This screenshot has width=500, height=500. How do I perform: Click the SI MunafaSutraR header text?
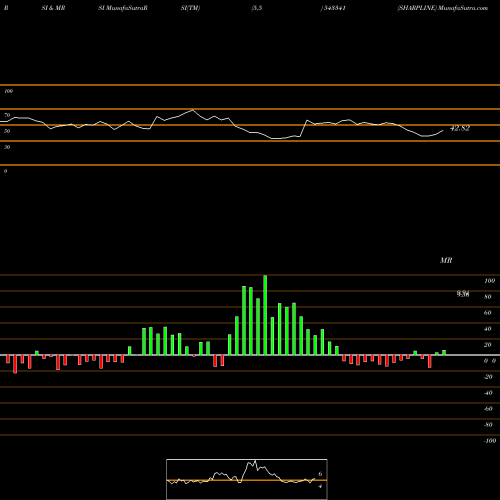(123, 8)
